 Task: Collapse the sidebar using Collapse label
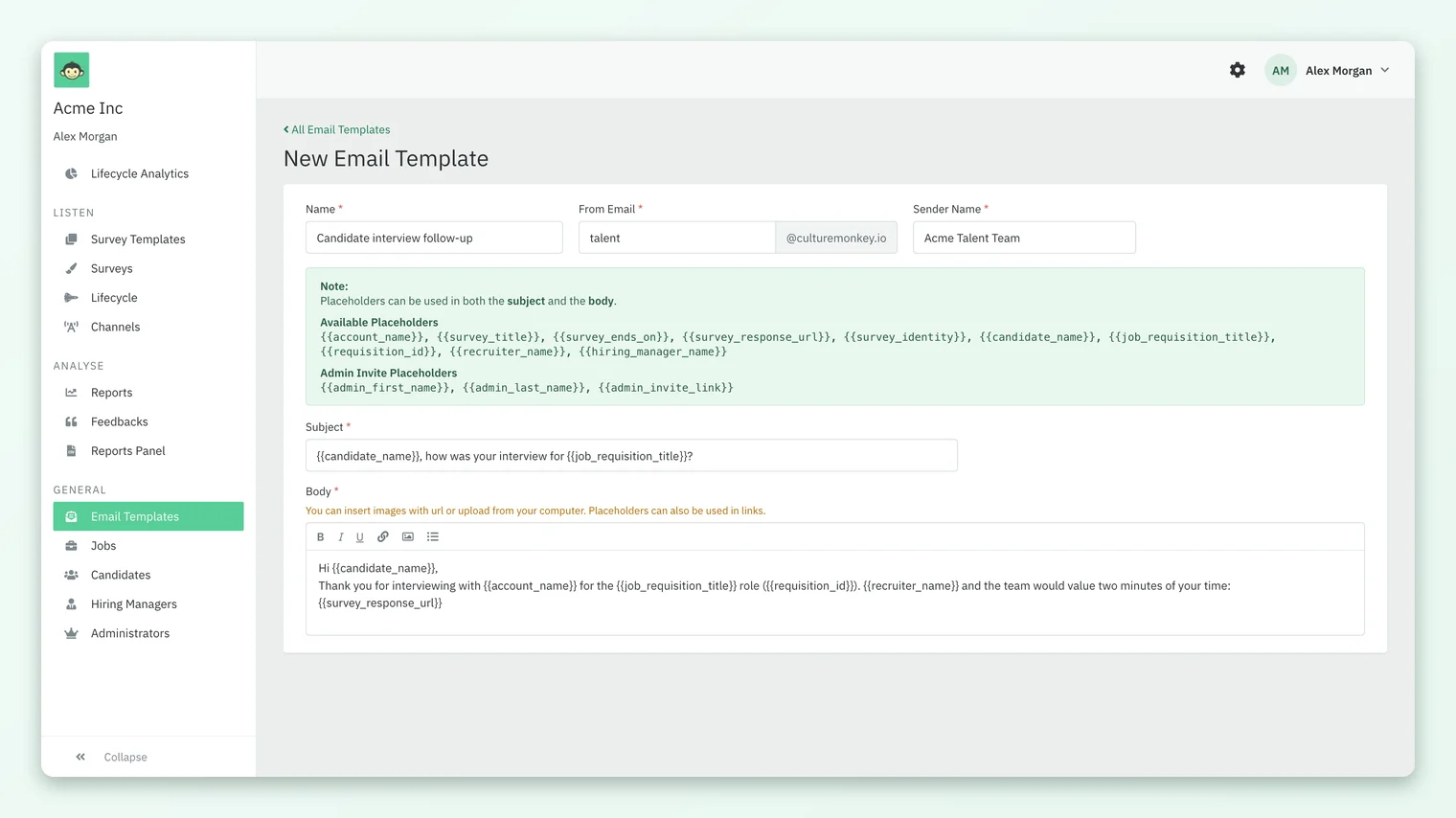125,757
